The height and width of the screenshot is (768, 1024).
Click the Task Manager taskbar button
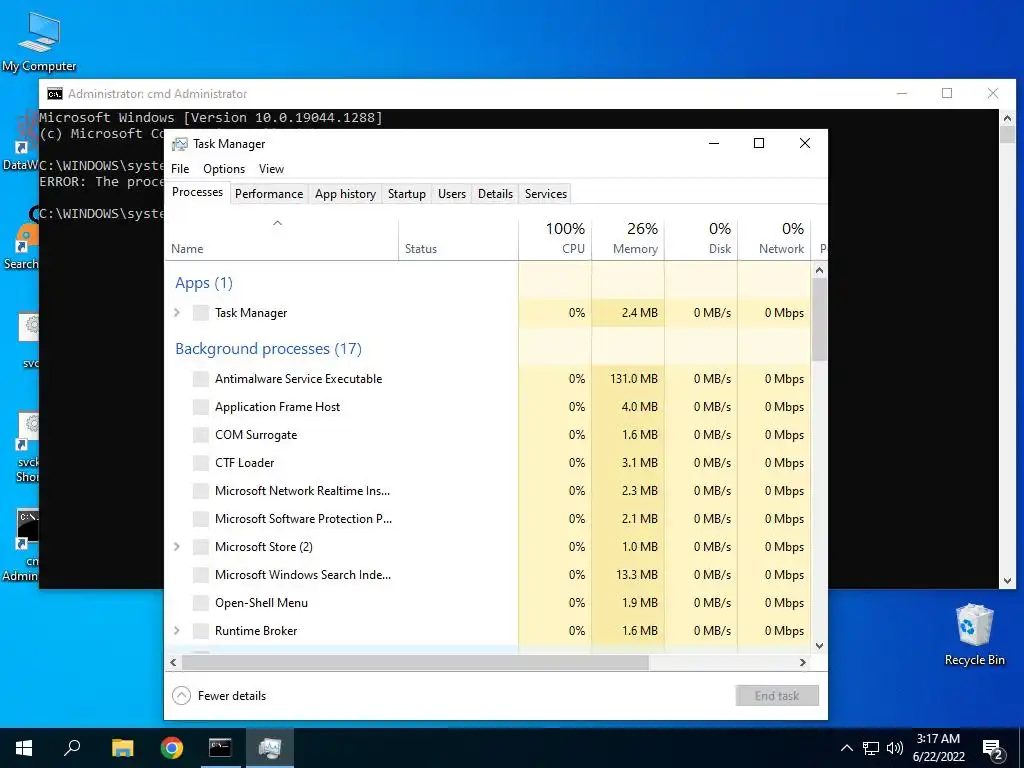(270, 748)
